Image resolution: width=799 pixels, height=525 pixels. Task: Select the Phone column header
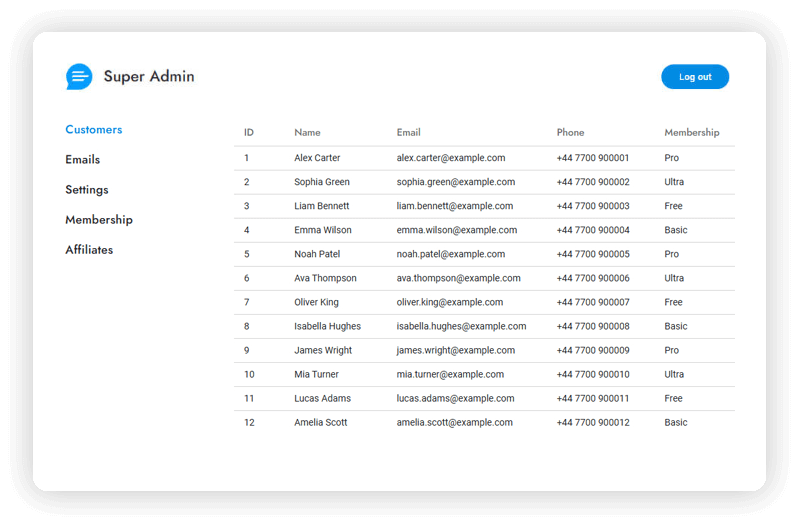[570, 133]
